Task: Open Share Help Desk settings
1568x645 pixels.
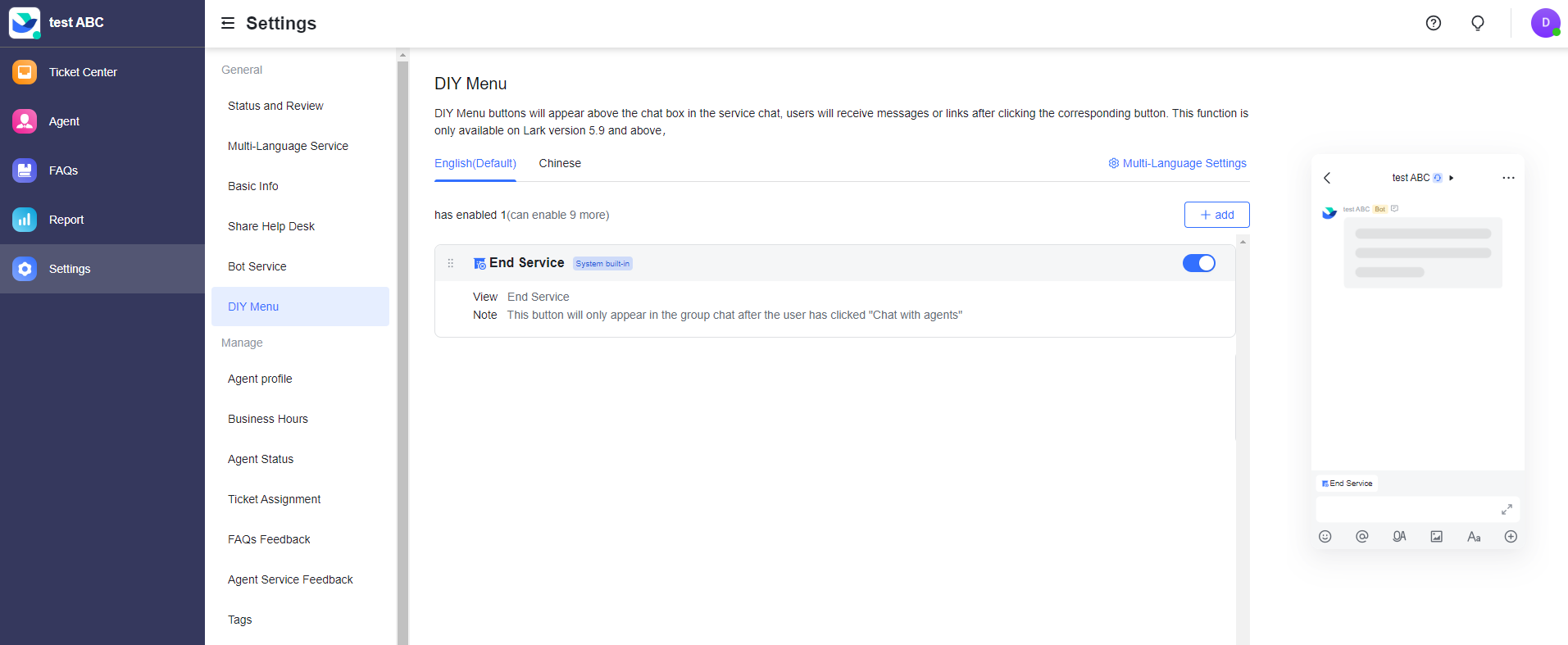Action: click(x=300, y=226)
